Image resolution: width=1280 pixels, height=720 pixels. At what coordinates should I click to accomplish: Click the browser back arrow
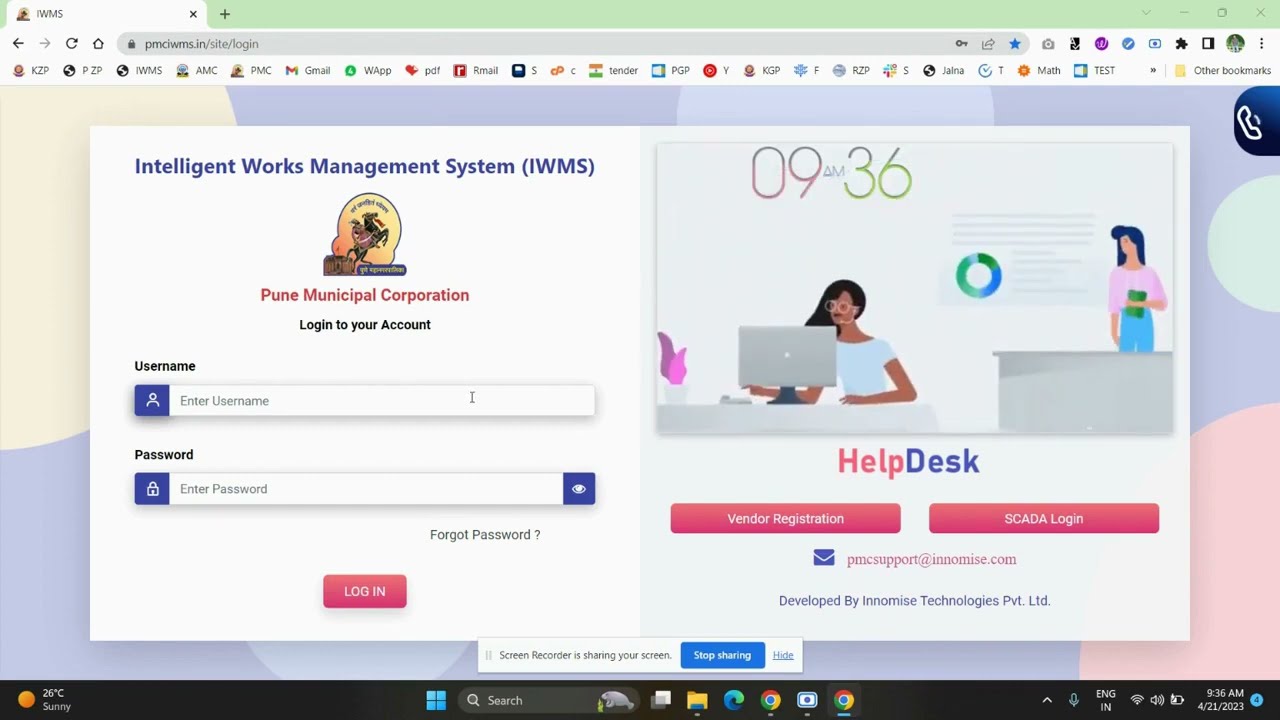click(18, 44)
